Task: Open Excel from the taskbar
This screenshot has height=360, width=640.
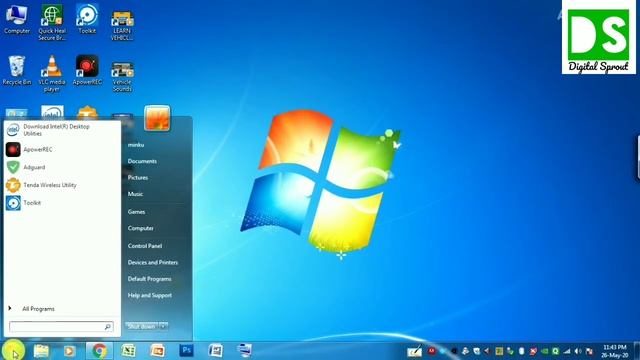Action: click(128, 351)
